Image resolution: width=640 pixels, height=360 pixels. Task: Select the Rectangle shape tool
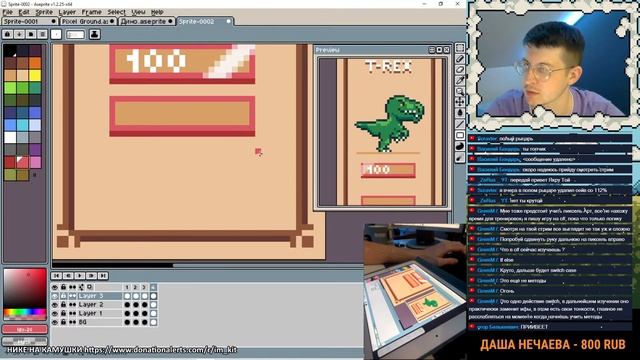460,135
